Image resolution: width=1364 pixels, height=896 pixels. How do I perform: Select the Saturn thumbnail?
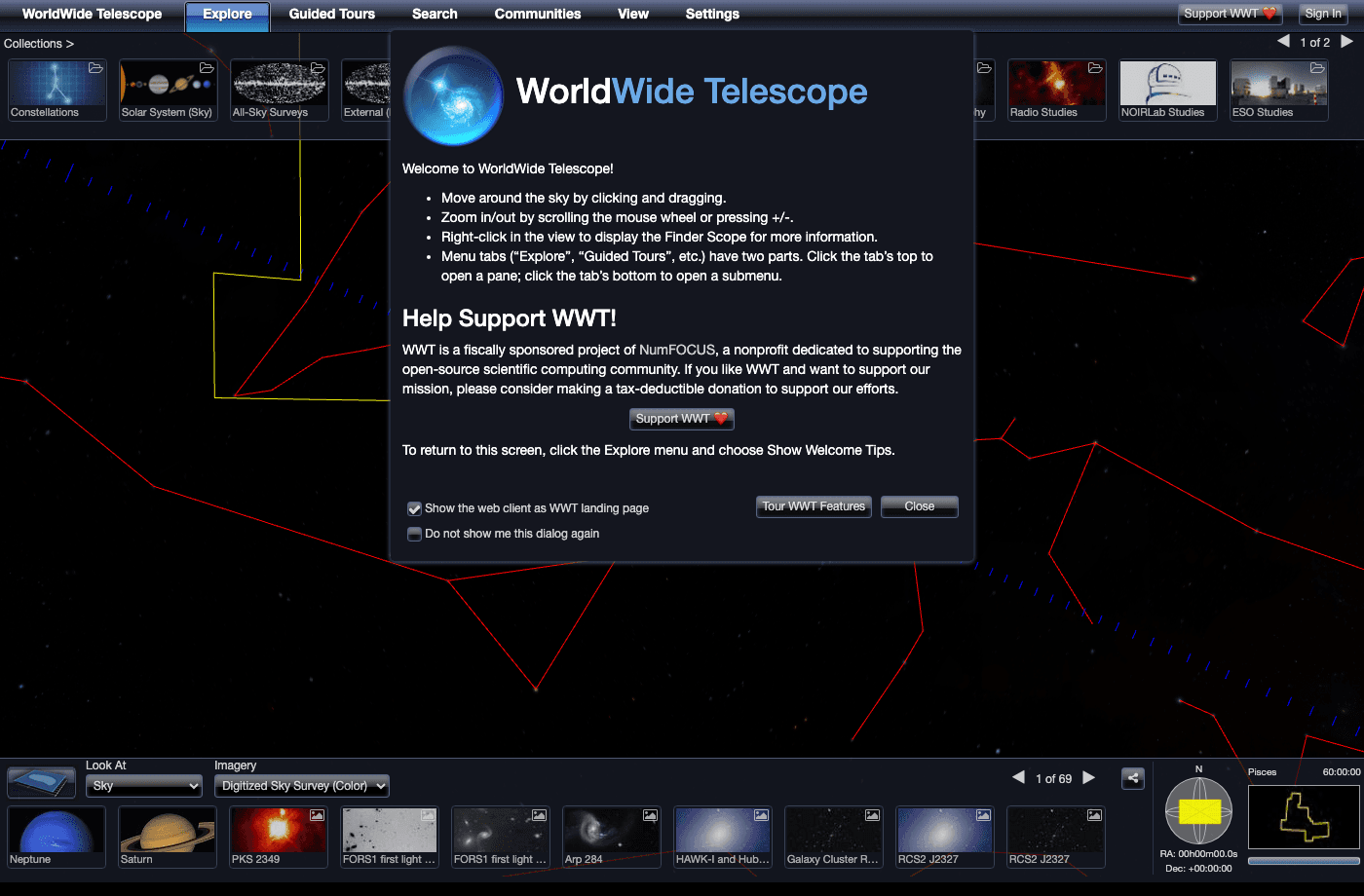click(167, 838)
